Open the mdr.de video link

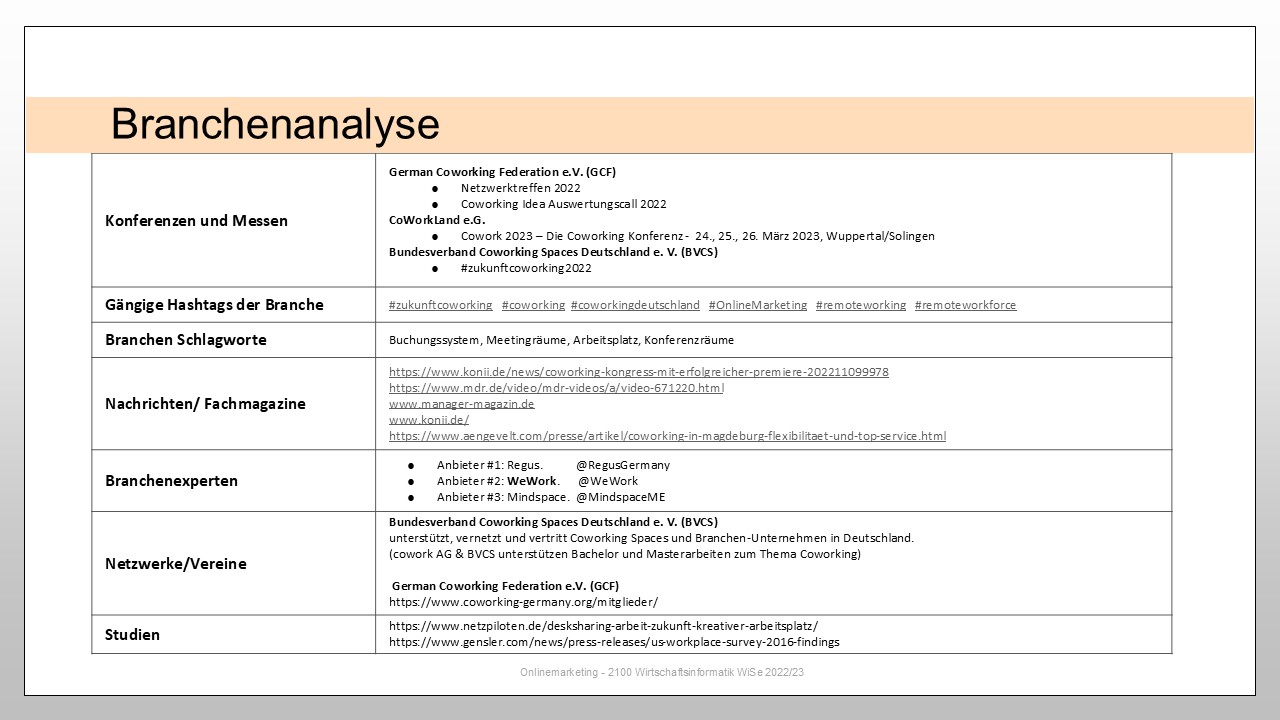[x=556, y=388]
